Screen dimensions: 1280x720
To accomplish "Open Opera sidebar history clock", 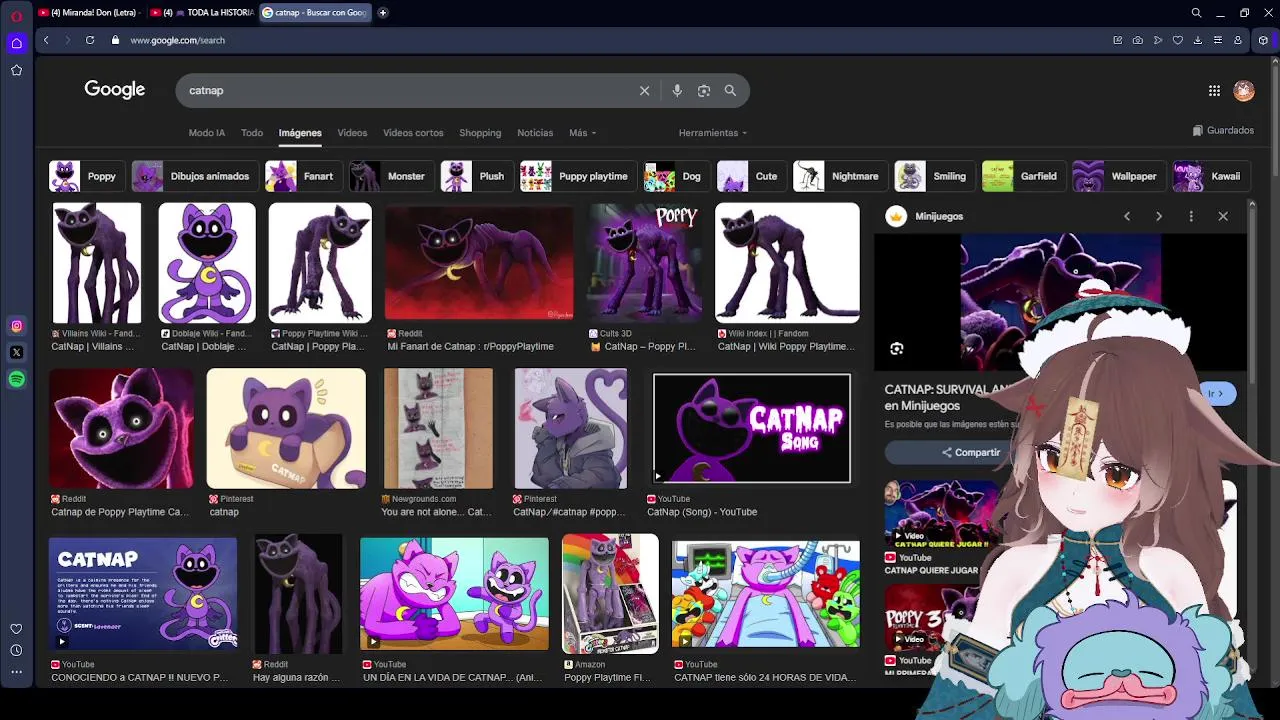I will point(16,650).
